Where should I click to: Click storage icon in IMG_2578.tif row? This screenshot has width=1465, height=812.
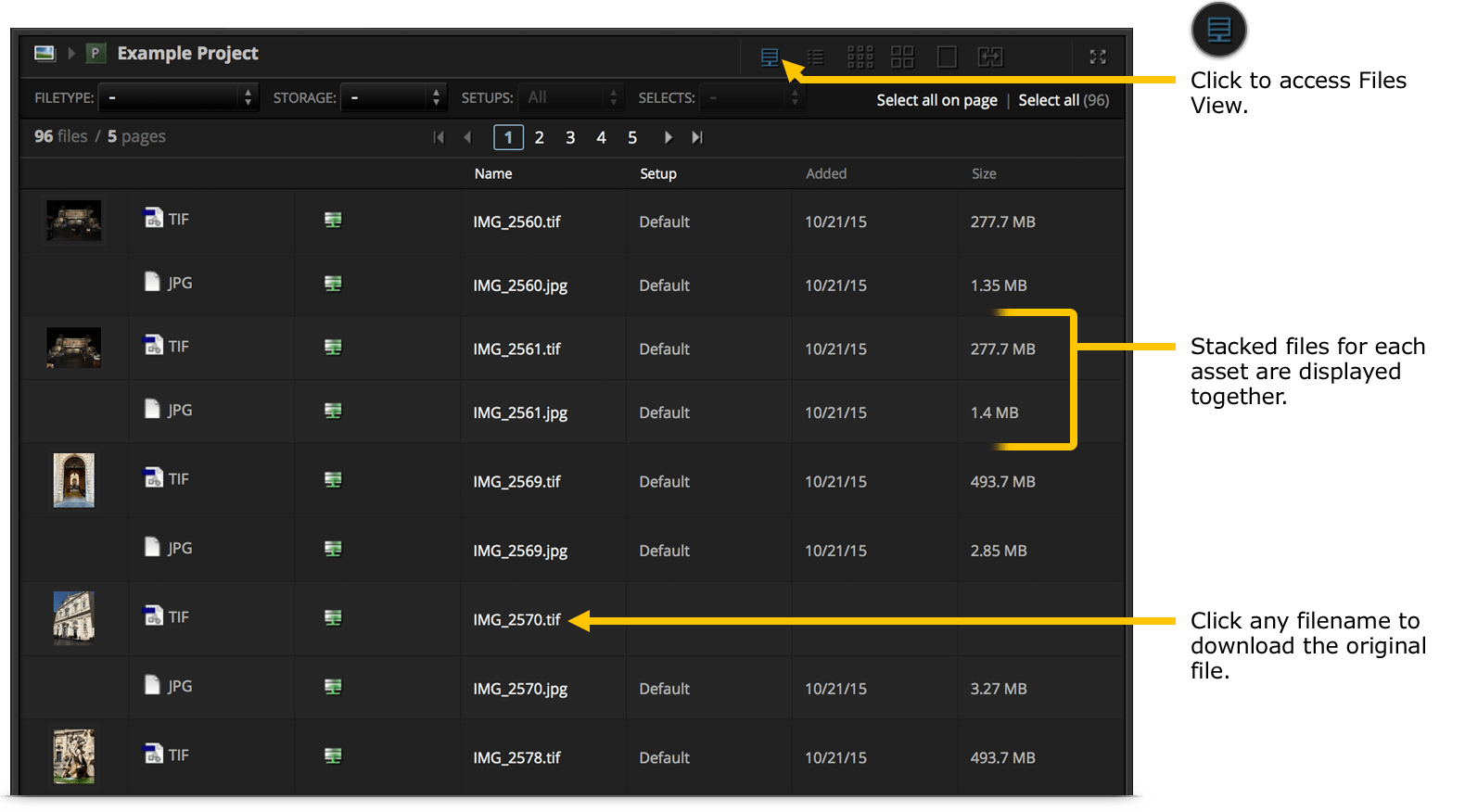[x=333, y=755]
